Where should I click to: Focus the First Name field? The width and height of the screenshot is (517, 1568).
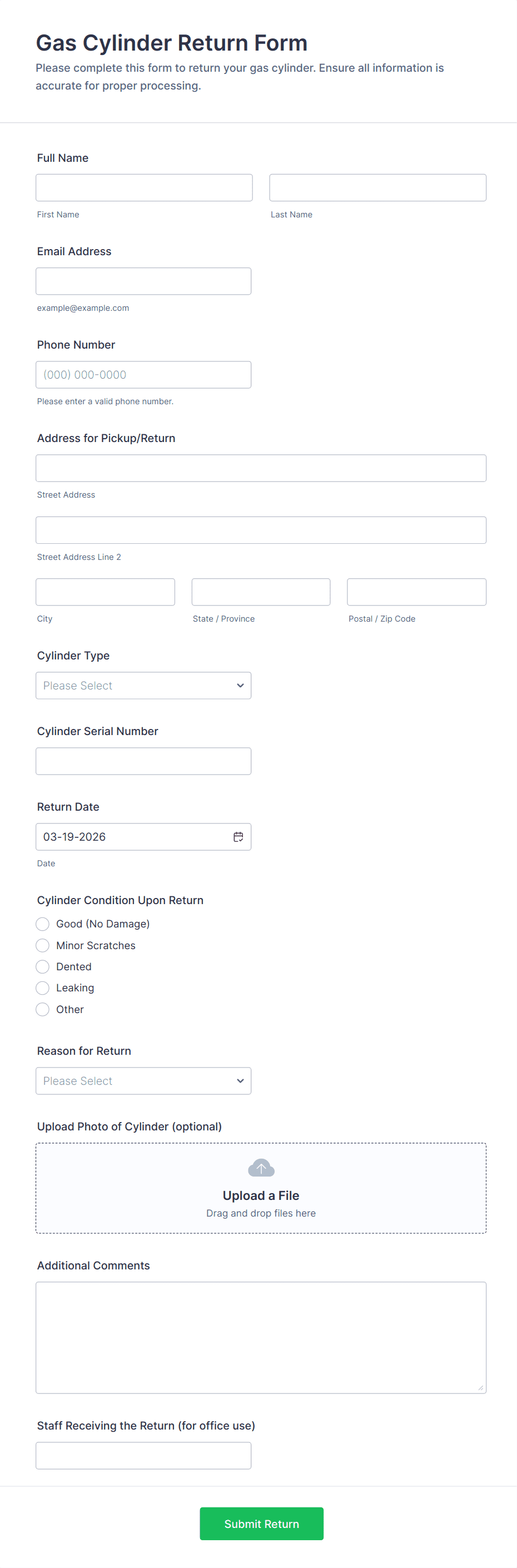pyautogui.click(x=143, y=187)
